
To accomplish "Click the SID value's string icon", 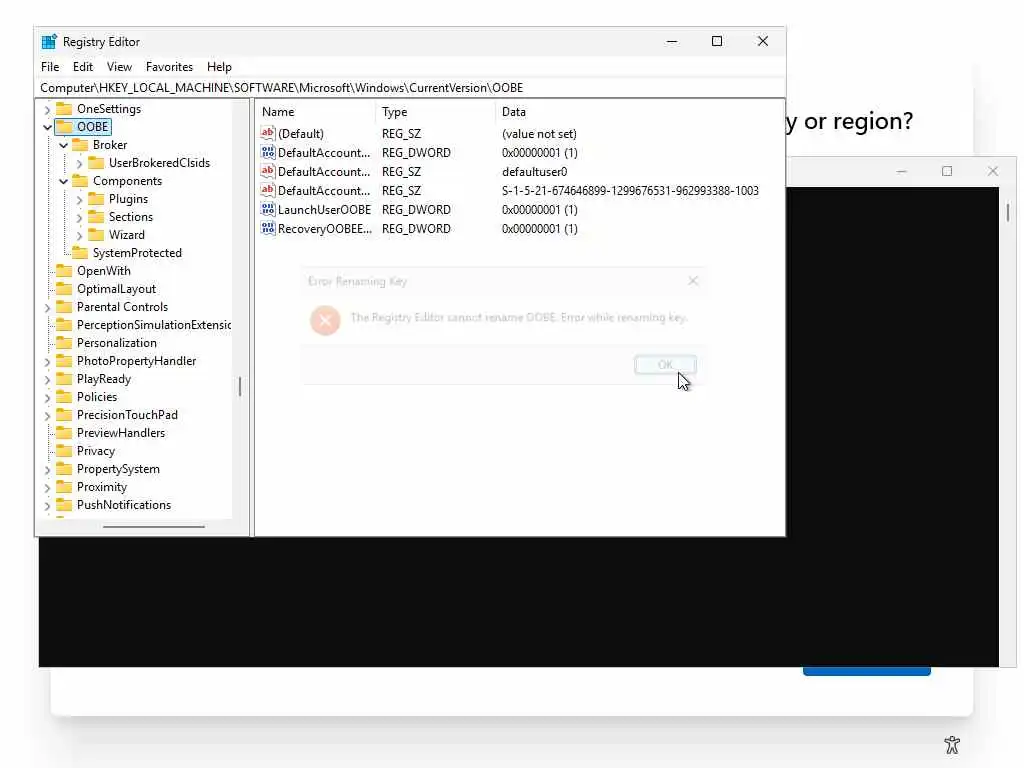I will [x=268, y=191].
